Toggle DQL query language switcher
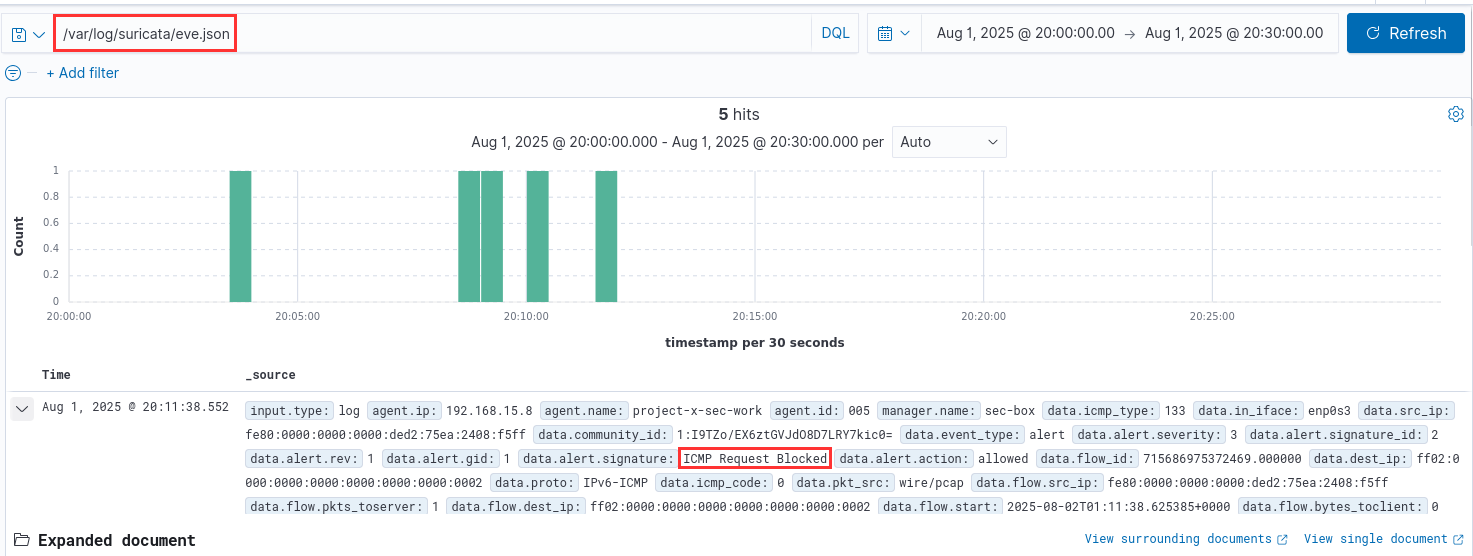The height and width of the screenshot is (556, 1473). pyautogui.click(x=835, y=33)
